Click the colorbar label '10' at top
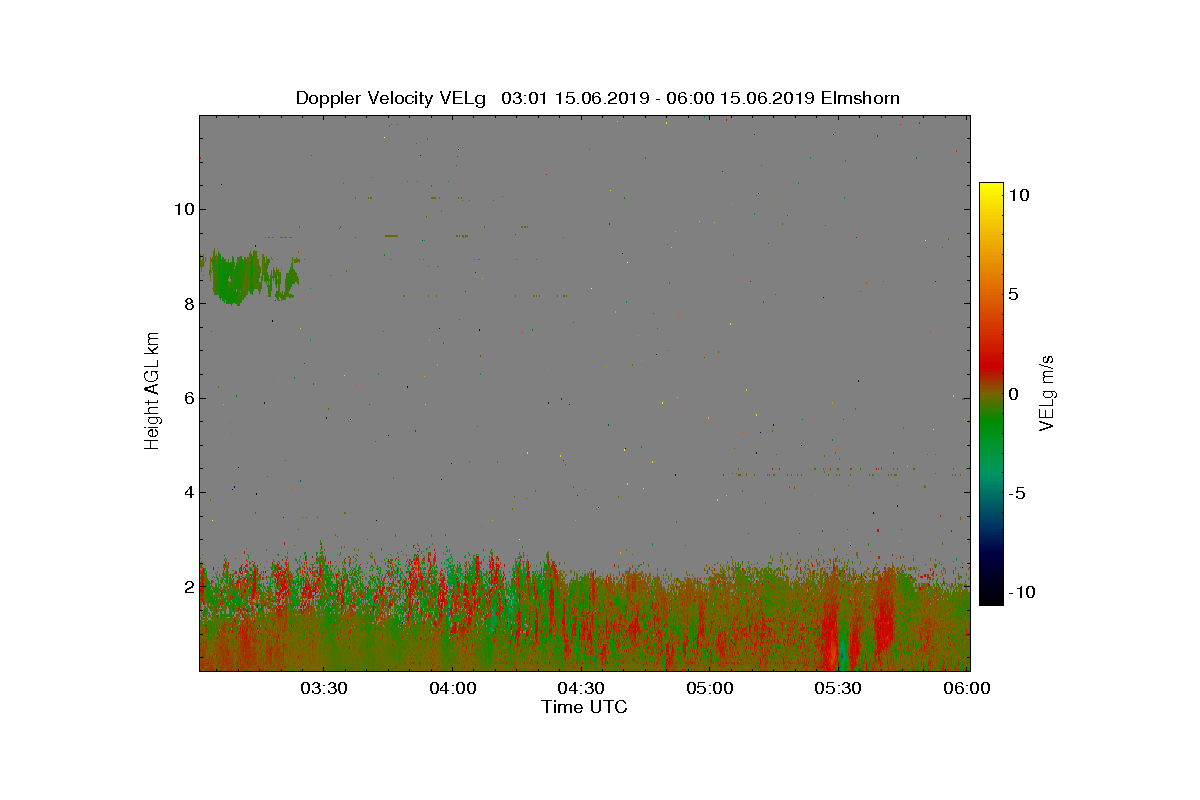This screenshot has width=1200, height=800. pos(1019,196)
